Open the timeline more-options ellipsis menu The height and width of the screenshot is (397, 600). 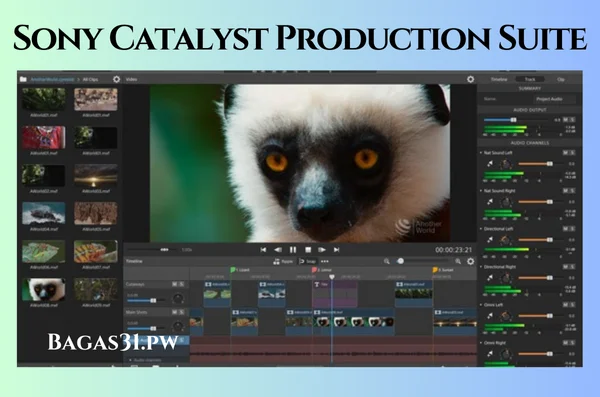click(x=325, y=261)
